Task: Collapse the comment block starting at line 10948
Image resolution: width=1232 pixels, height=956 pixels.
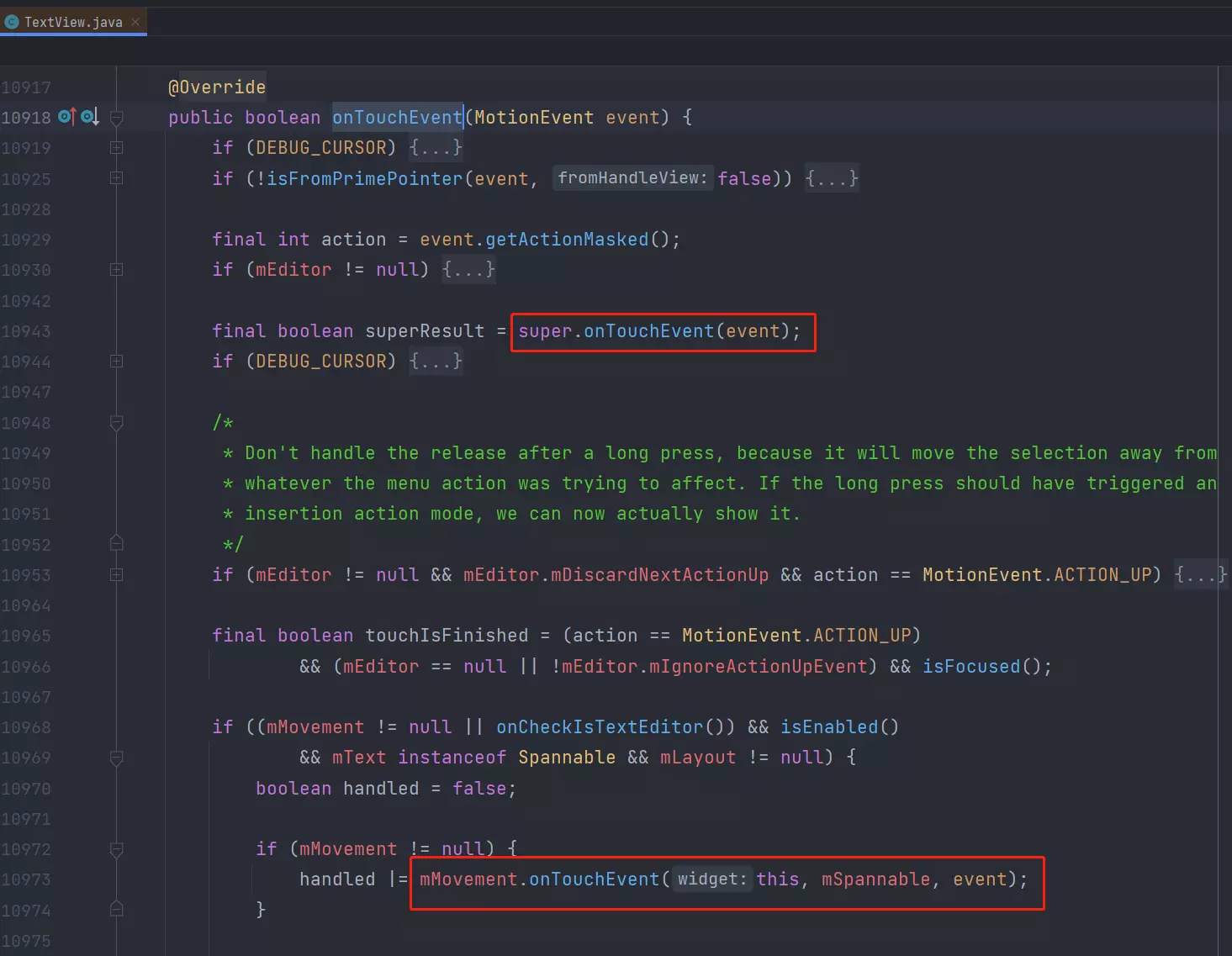Action: pos(117,423)
